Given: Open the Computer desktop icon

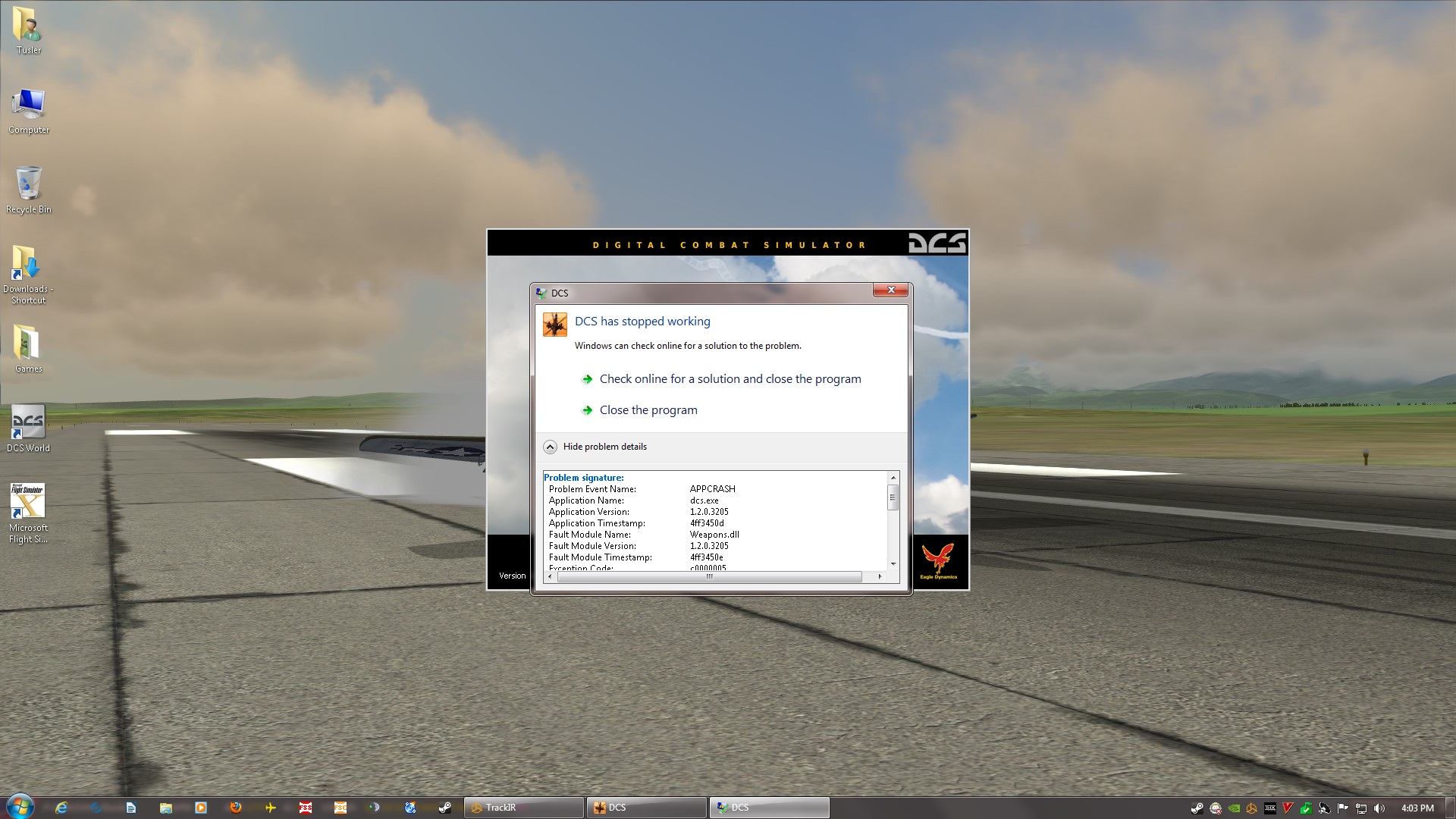Looking at the screenshot, I should point(29,111).
